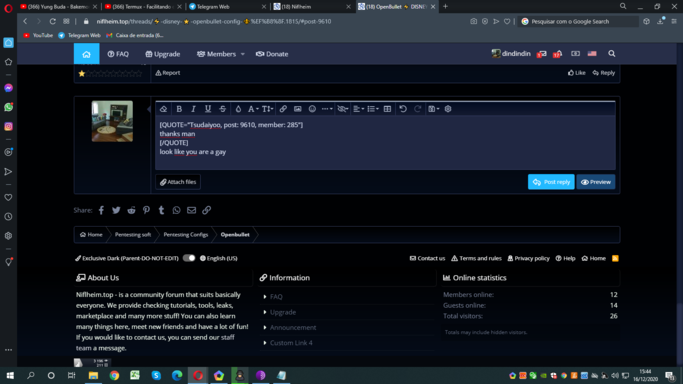The image size is (683, 384).
Task: Open the forum search icon
Action: (612, 54)
